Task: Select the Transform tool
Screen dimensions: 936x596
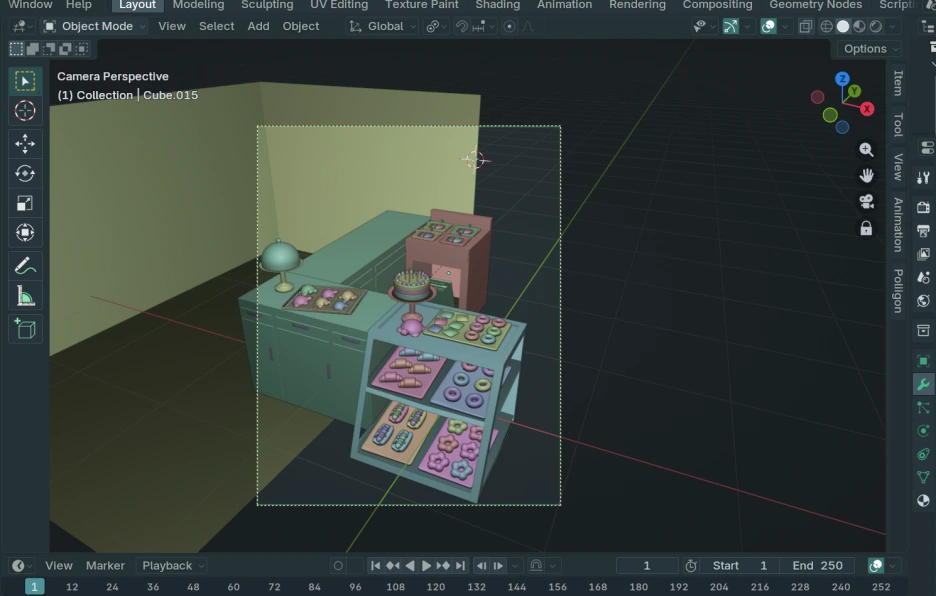Action: click(x=24, y=232)
